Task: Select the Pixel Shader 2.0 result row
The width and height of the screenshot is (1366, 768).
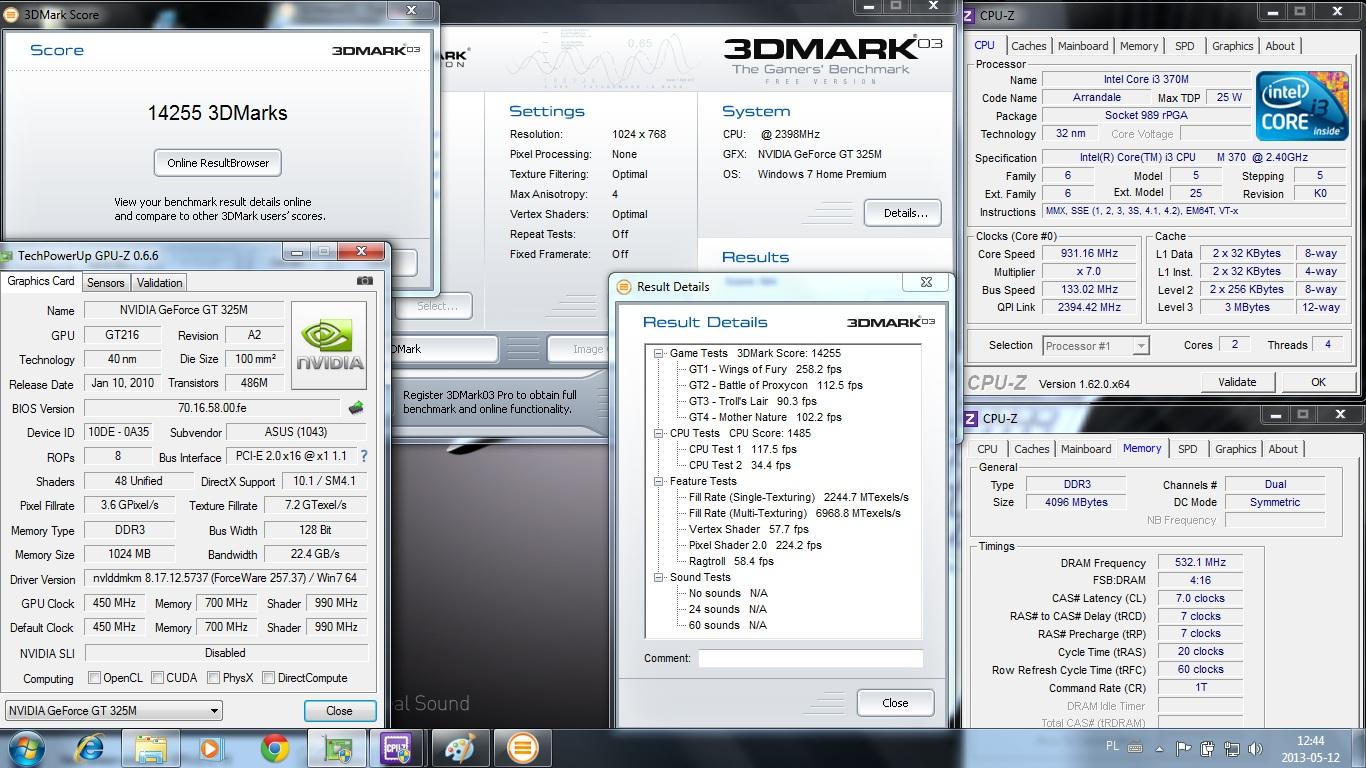Action: (x=755, y=545)
